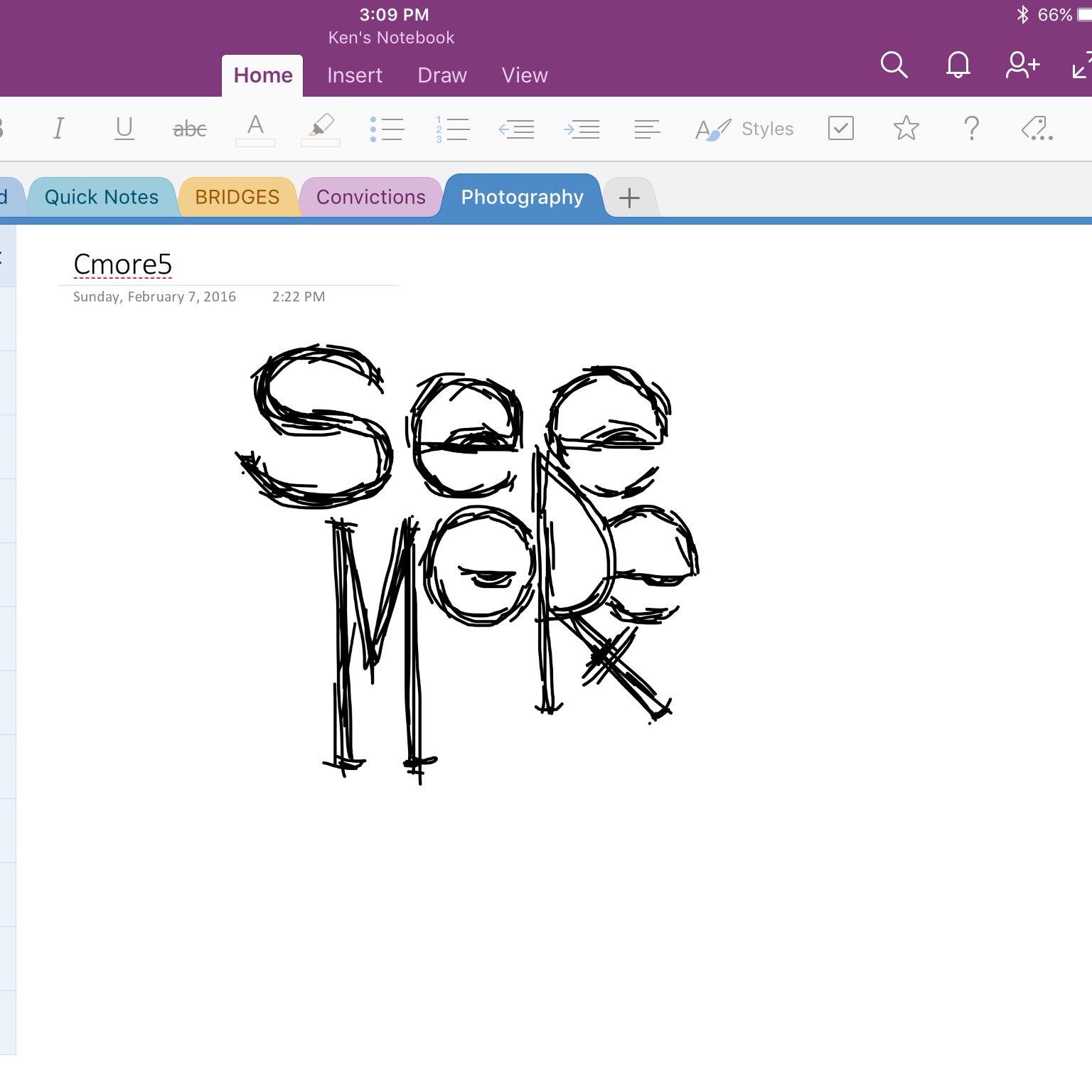Switch to the Home tab
The height and width of the screenshot is (1092, 1092).
click(263, 75)
